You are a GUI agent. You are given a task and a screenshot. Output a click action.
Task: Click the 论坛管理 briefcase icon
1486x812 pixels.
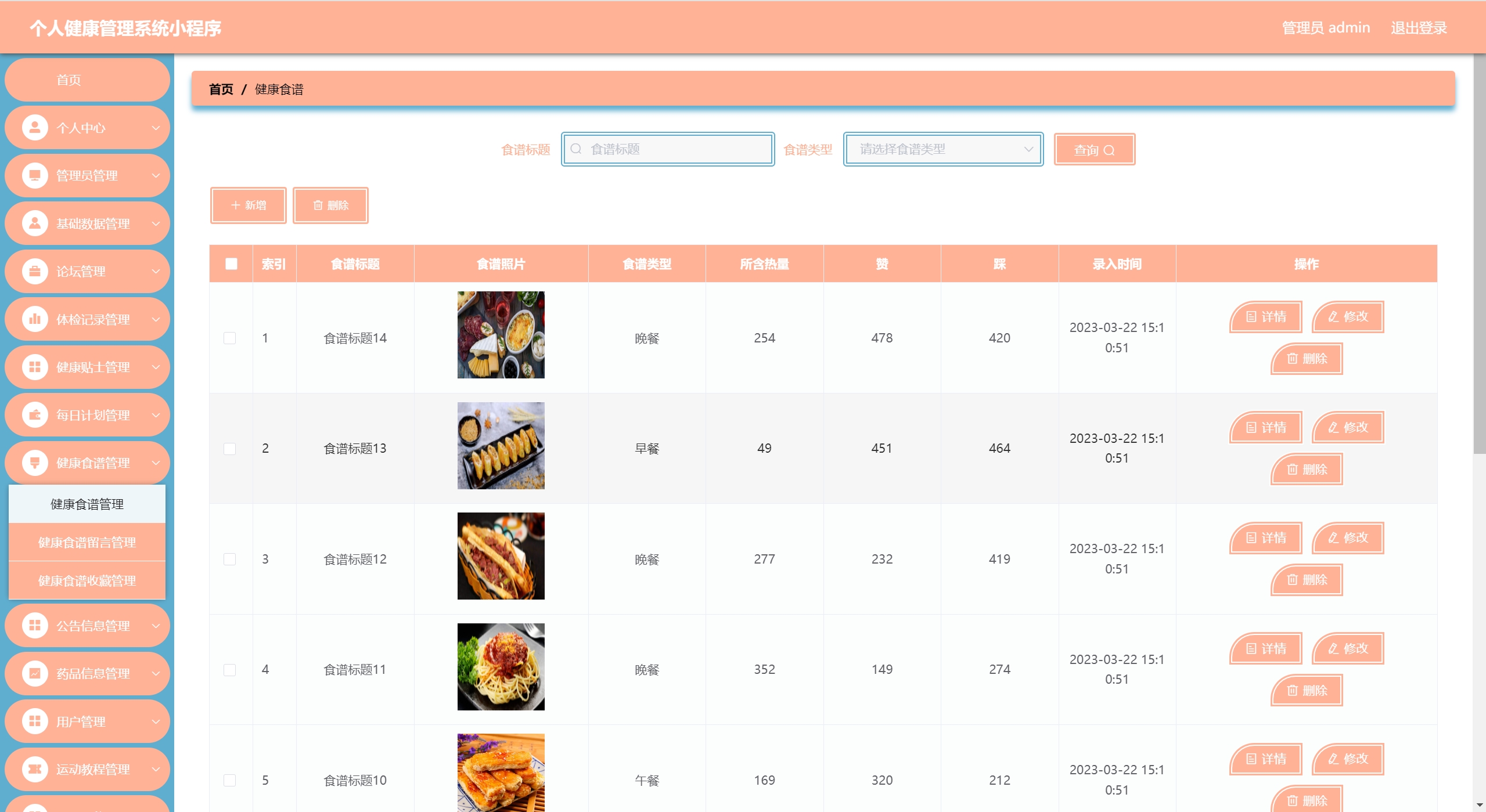click(35, 271)
